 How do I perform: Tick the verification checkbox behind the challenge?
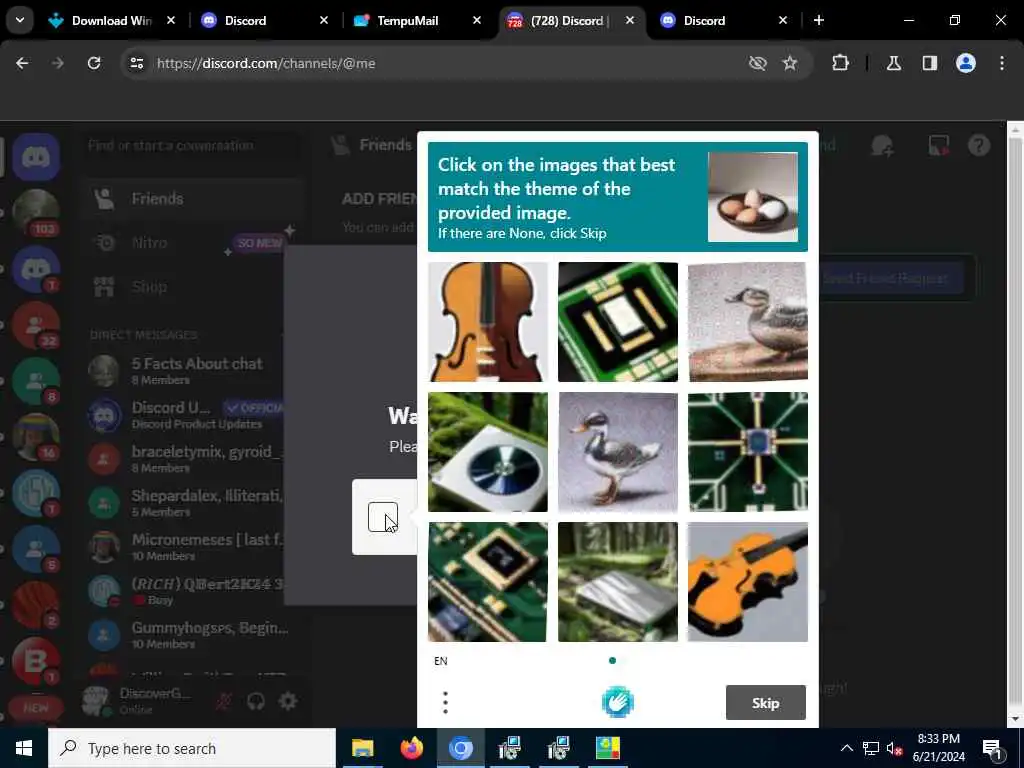(x=383, y=517)
